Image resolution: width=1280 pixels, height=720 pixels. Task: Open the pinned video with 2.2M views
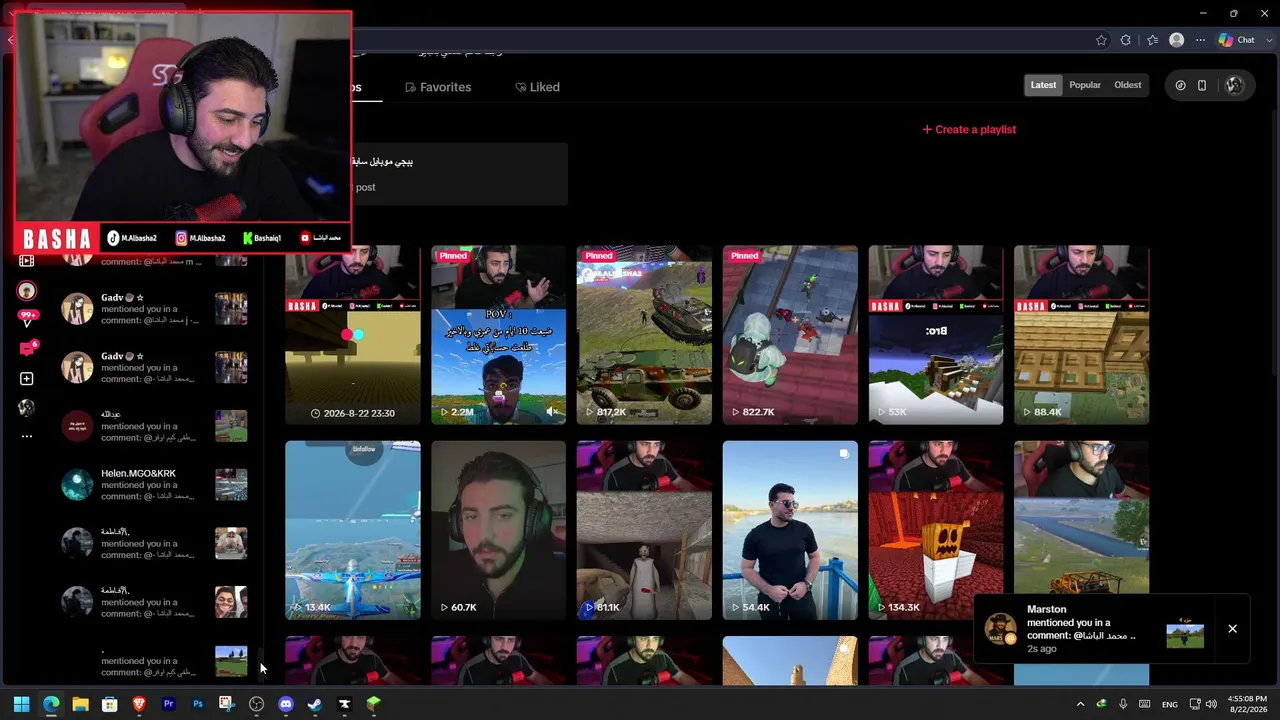pos(498,335)
